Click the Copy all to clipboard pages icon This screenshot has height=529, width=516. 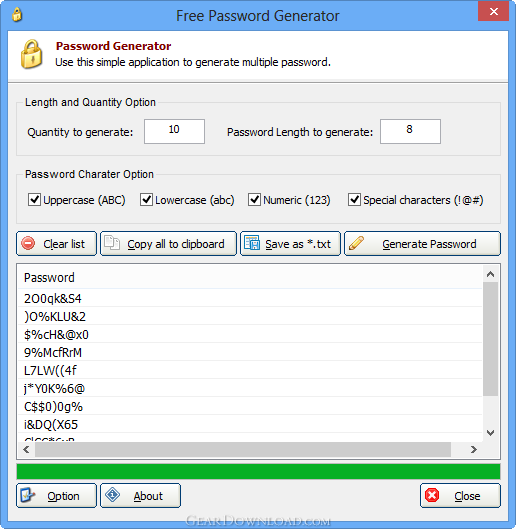[112, 243]
